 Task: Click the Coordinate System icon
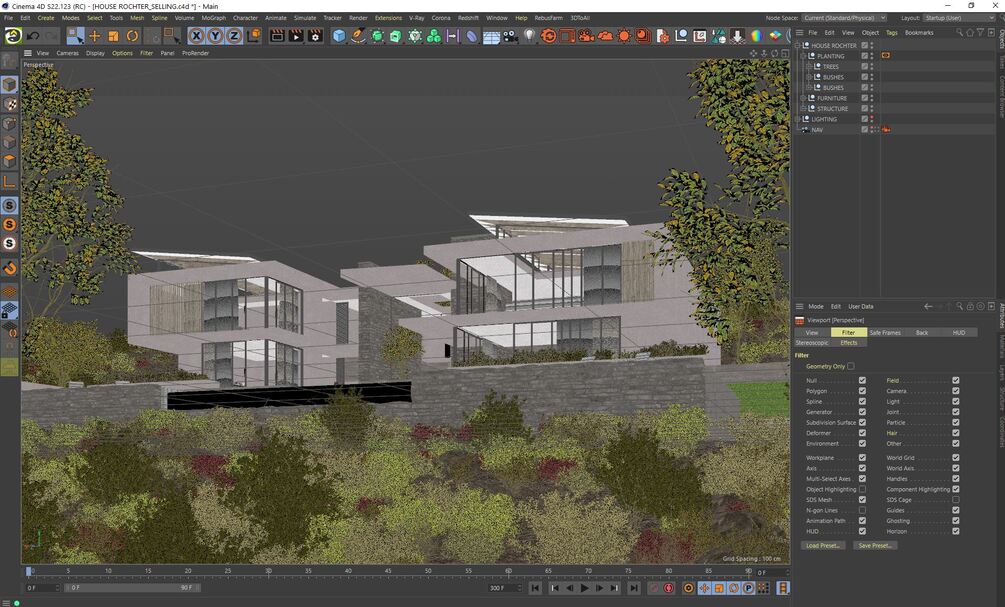point(254,36)
